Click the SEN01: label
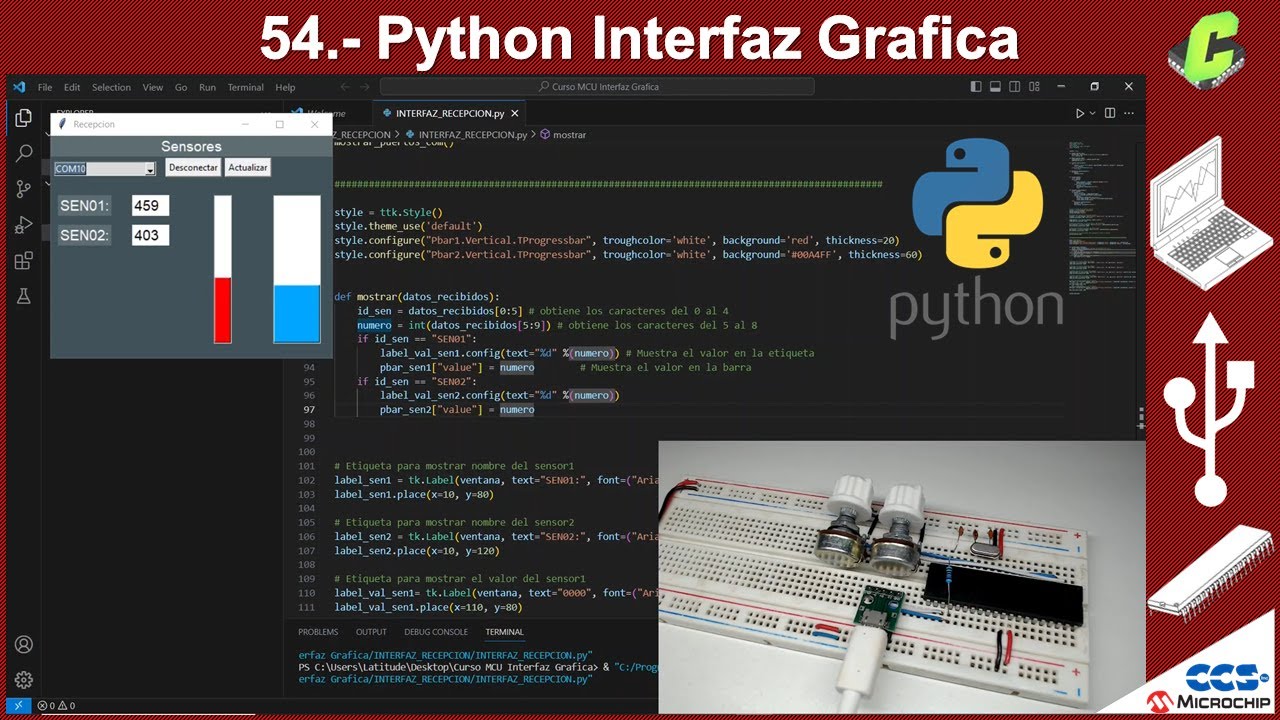 point(84,206)
